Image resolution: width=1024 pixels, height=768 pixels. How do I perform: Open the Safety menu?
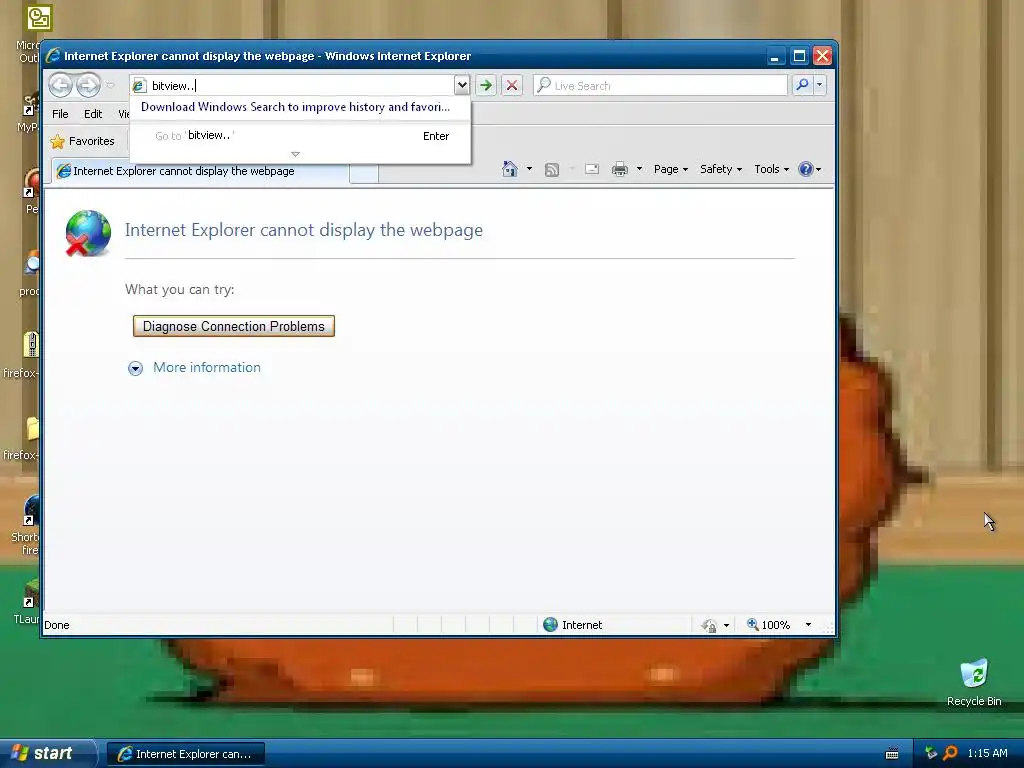pos(720,169)
